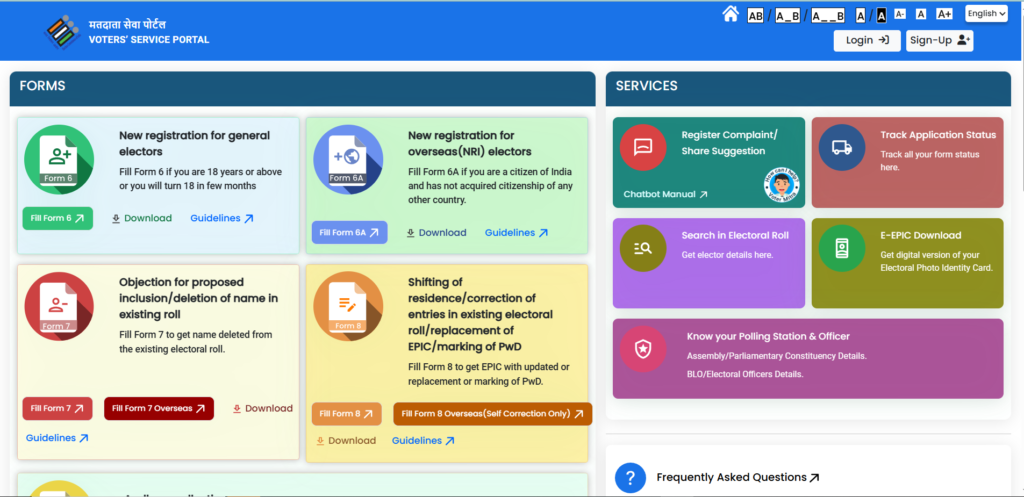
Task: Click the blue Form 6A globe icon
Action: pyautogui.click(x=348, y=159)
